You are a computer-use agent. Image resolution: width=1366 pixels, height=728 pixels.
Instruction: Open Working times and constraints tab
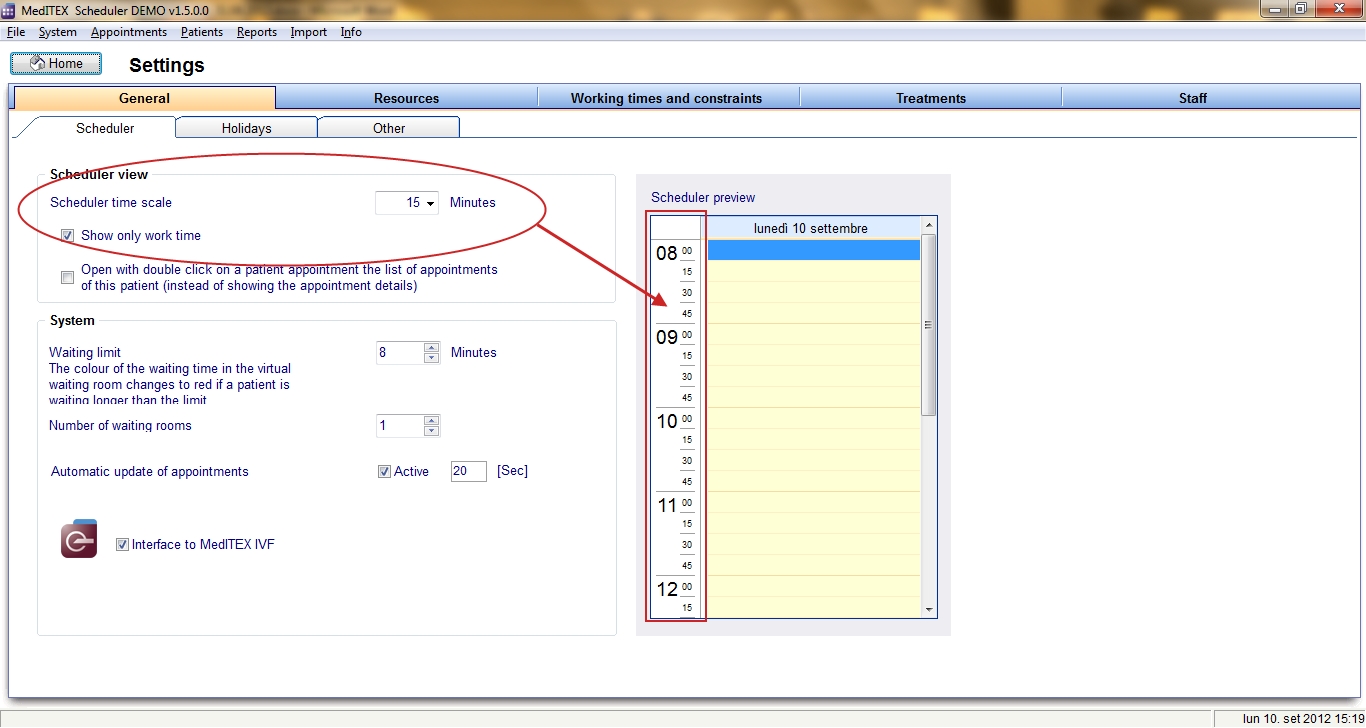[667, 98]
